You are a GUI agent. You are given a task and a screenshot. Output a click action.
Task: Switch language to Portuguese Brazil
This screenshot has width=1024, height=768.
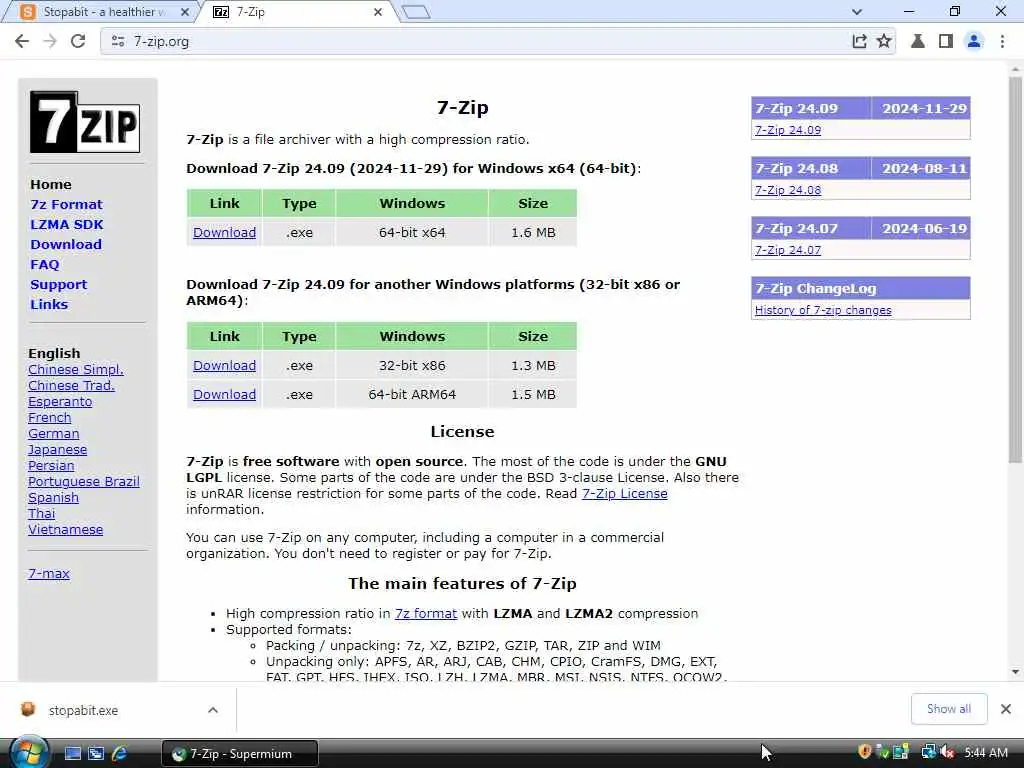click(x=84, y=481)
